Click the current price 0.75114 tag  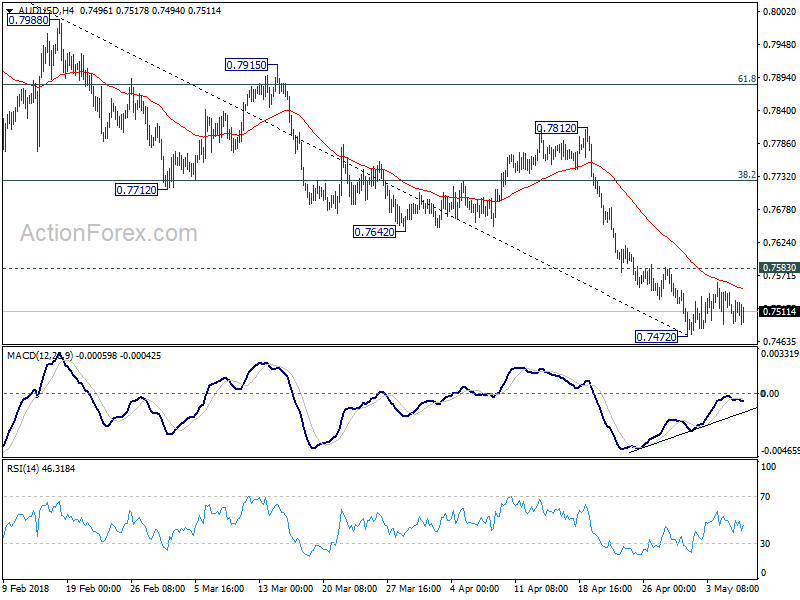pos(779,311)
